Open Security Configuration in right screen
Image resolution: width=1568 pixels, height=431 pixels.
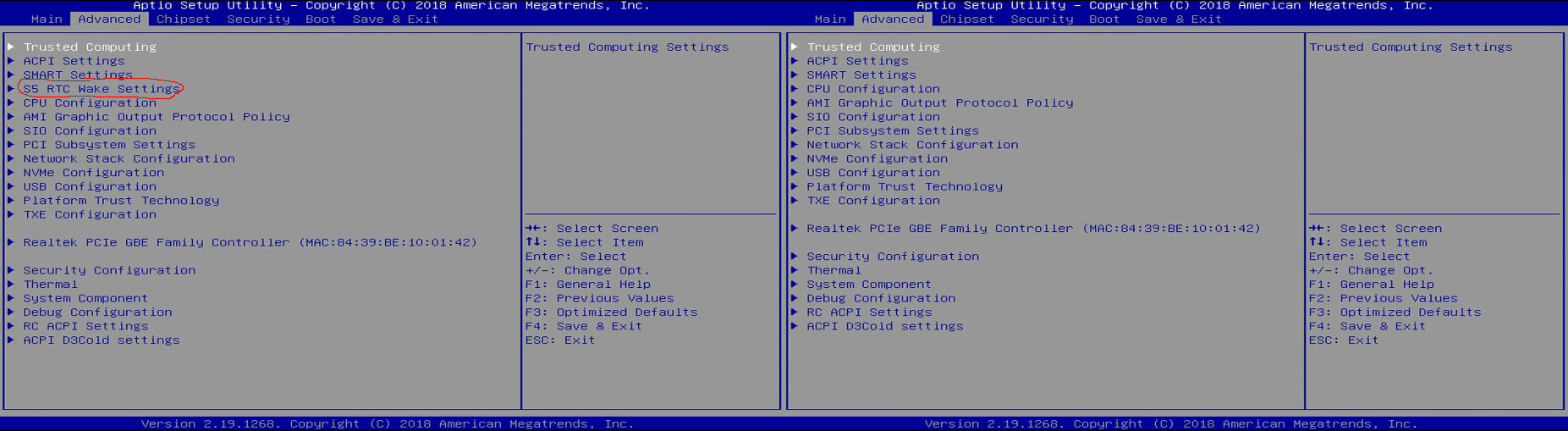click(x=893, y=257)
